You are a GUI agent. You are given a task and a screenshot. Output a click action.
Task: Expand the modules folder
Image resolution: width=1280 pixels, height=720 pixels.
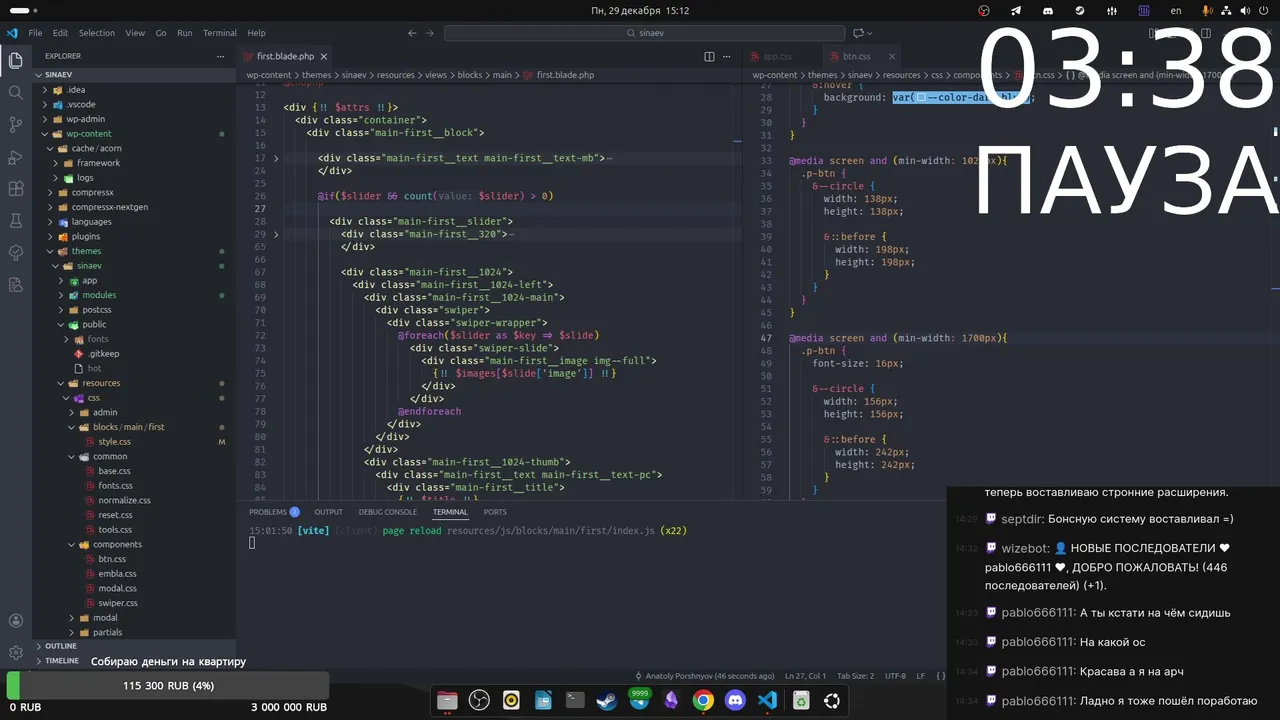pyautogui.click(x=134, y=295)
